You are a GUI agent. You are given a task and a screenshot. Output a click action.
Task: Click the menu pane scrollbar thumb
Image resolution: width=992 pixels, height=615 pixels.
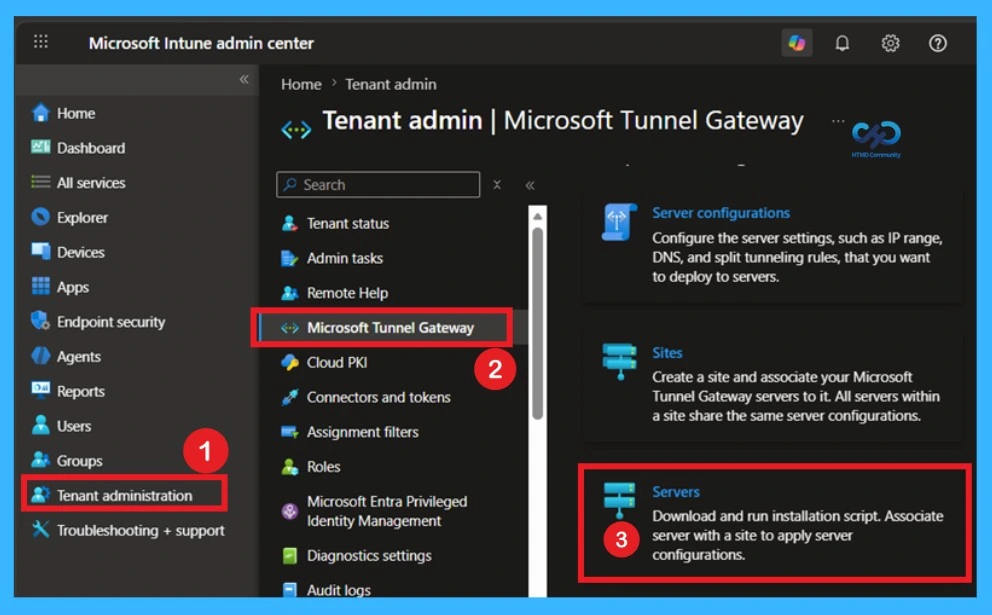(x=537, y=323)
